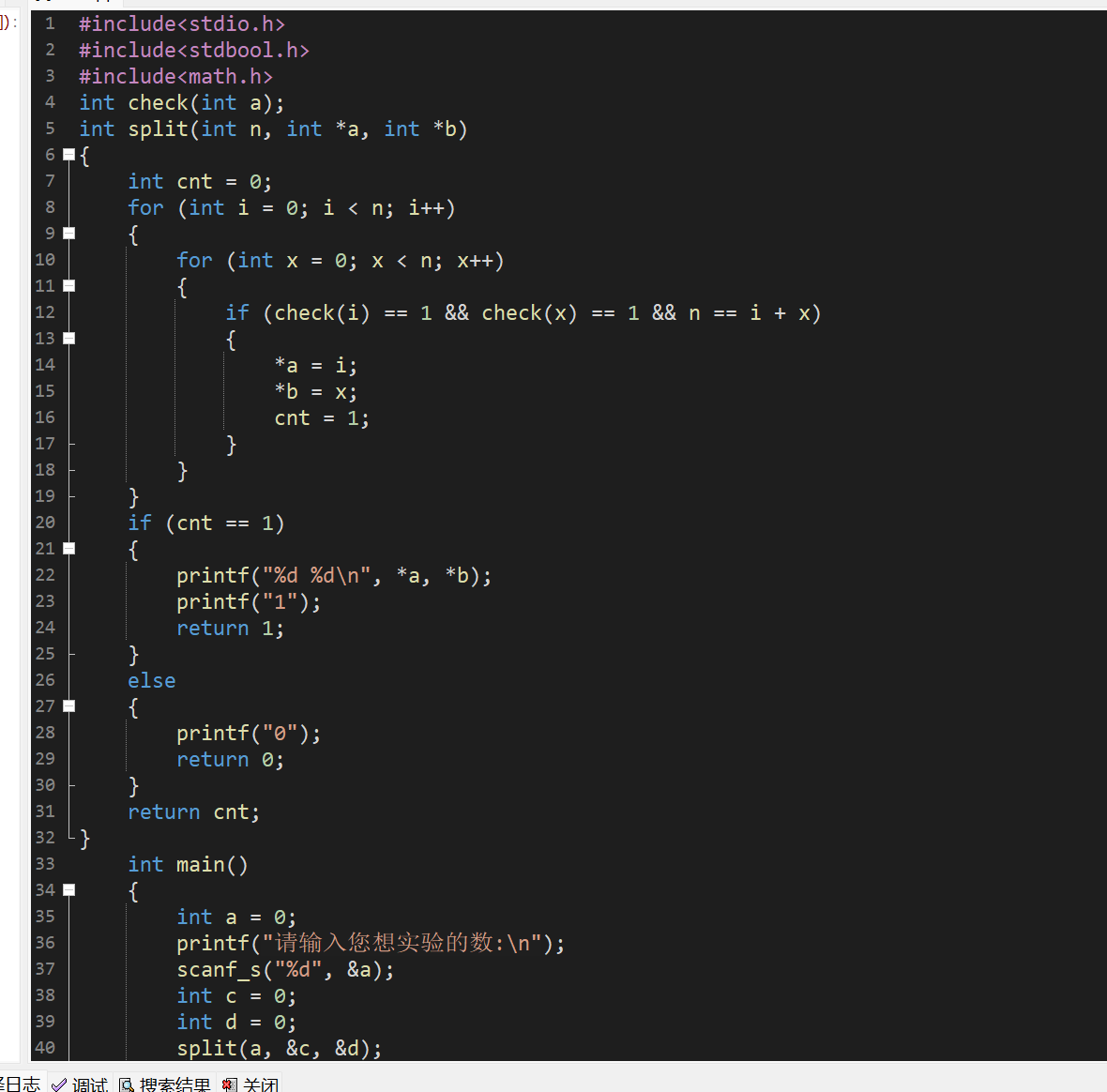Click line number 20 in the gutter
This screenshot has width=1107, height=1092.
pyautogui.click(x=45, y=523)
